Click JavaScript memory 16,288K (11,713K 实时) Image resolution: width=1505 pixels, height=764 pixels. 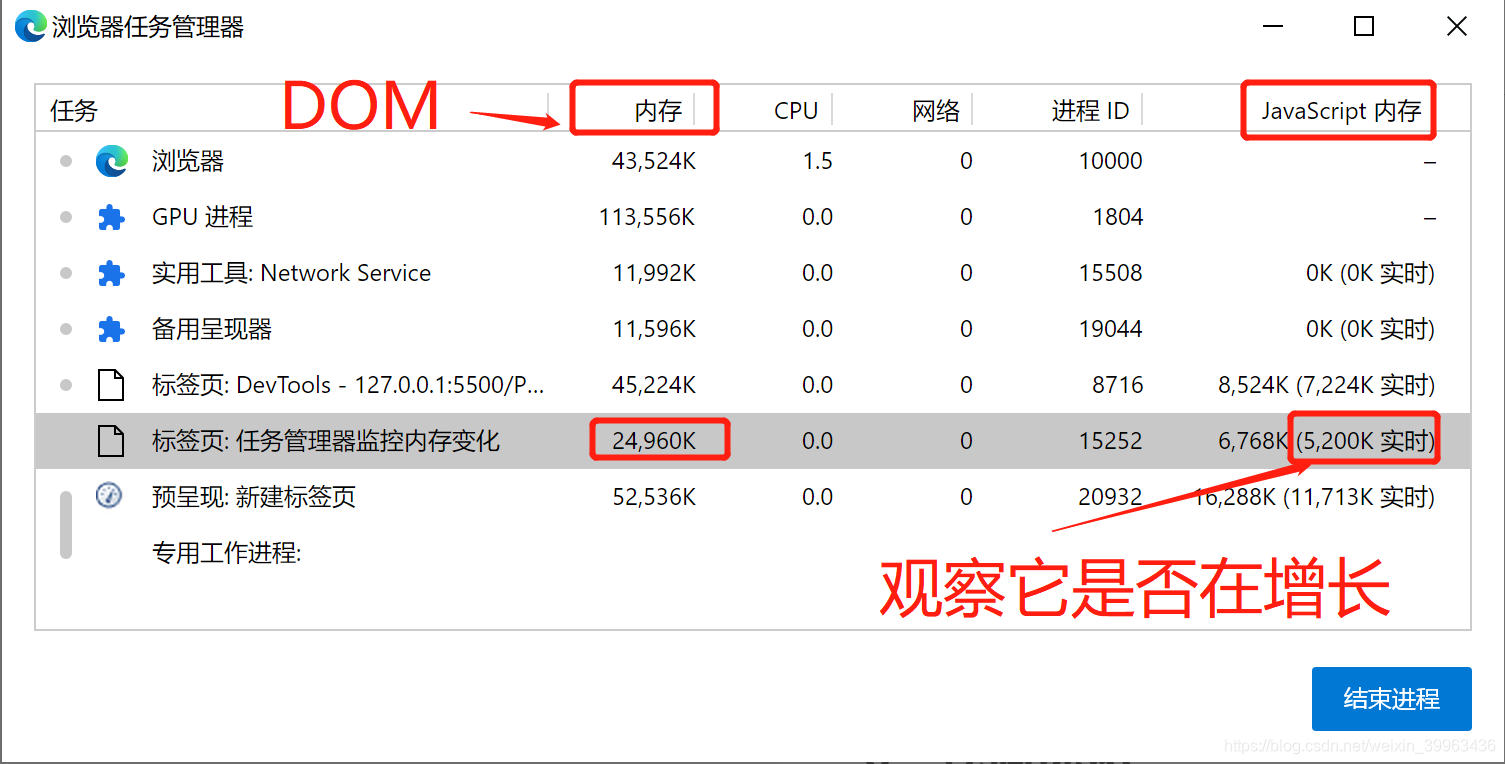(x=1315, y=497)
